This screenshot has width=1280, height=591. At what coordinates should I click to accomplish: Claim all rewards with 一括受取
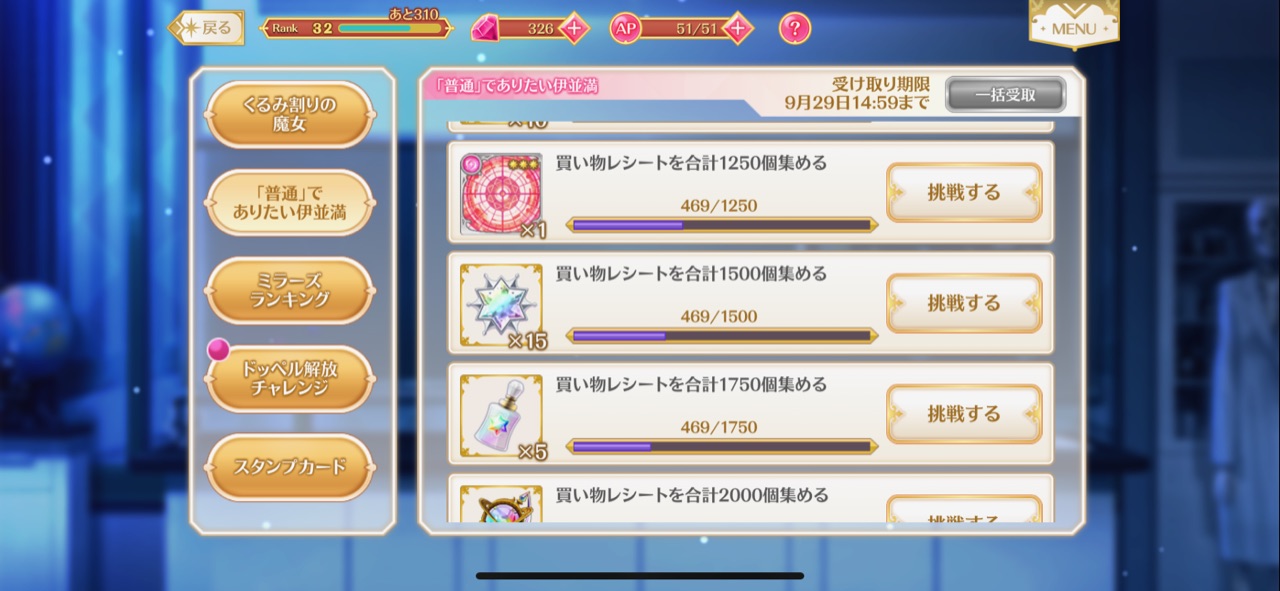[x=1006, y=95]
